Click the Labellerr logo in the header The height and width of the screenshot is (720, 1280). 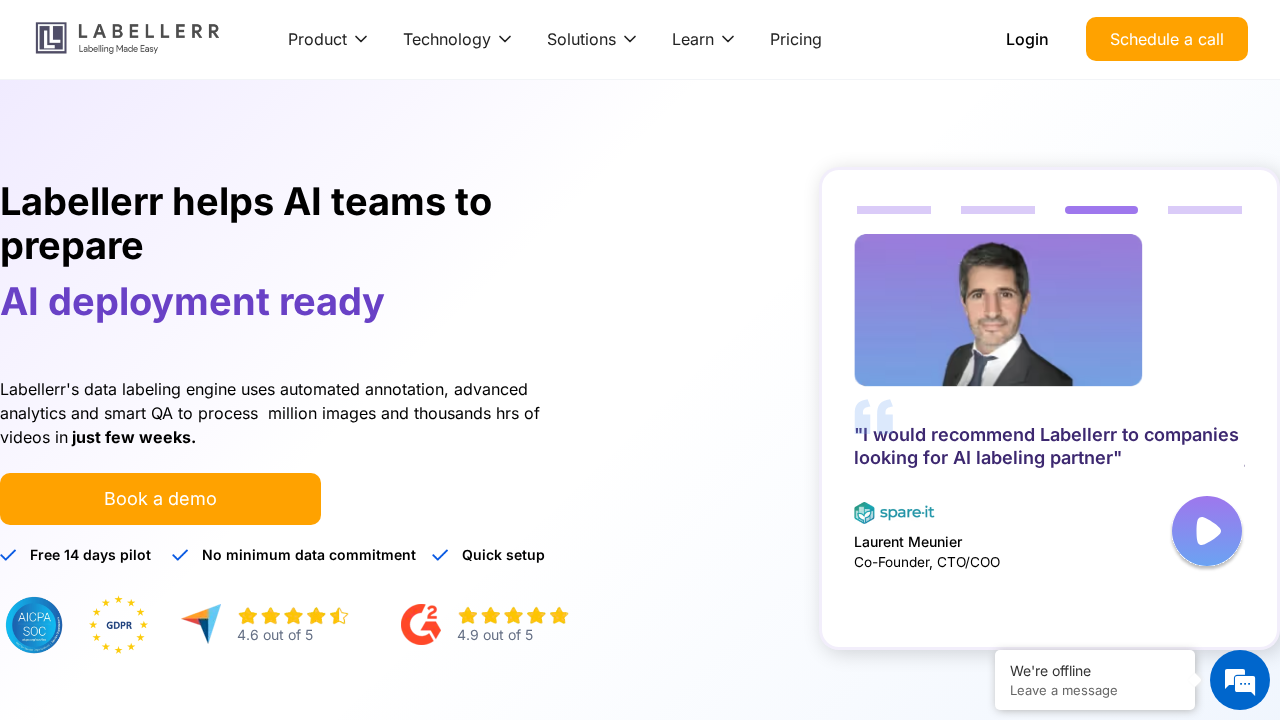point(128,38)
